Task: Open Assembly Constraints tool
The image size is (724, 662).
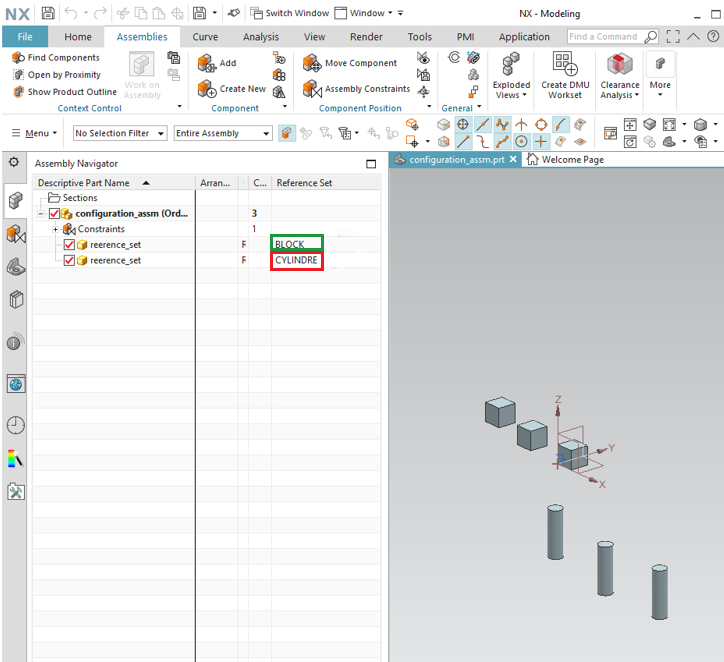Action: coord(312,89)
